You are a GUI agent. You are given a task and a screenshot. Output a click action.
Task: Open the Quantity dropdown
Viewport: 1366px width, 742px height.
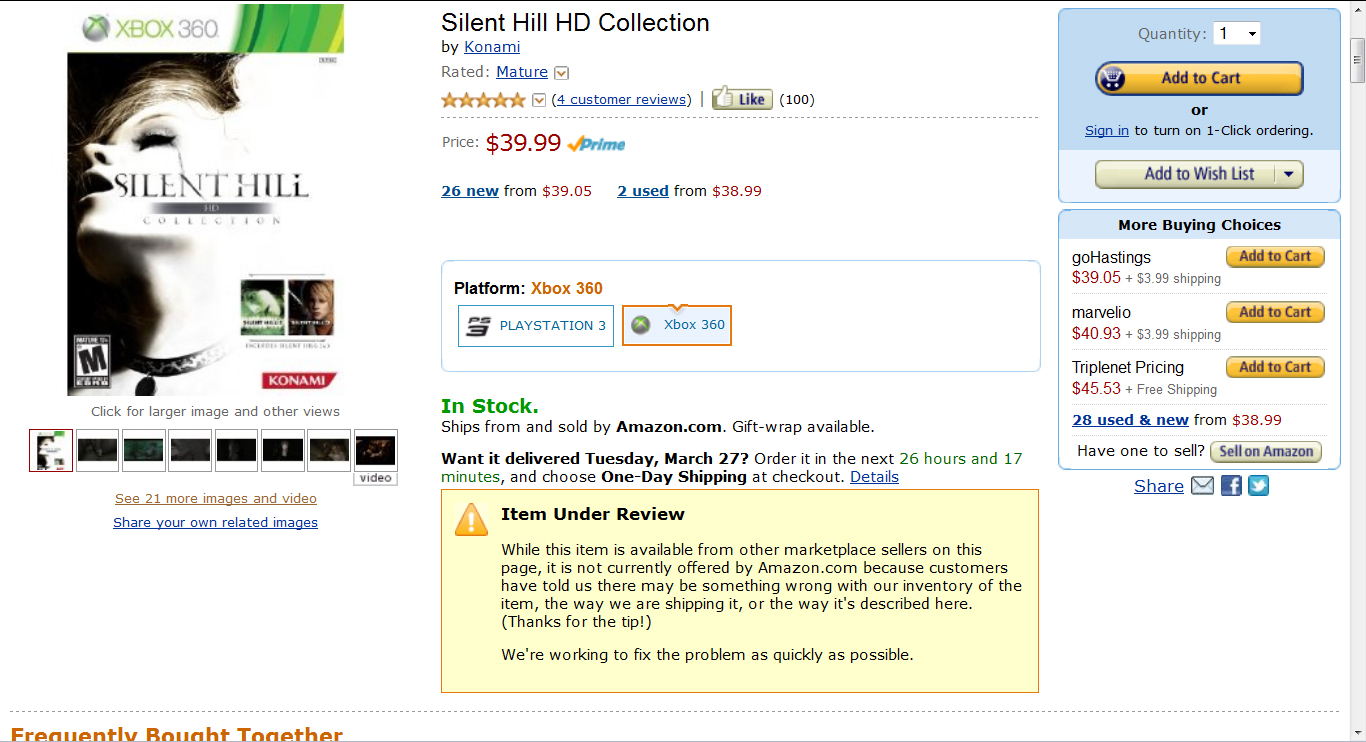pos(1237,34)
